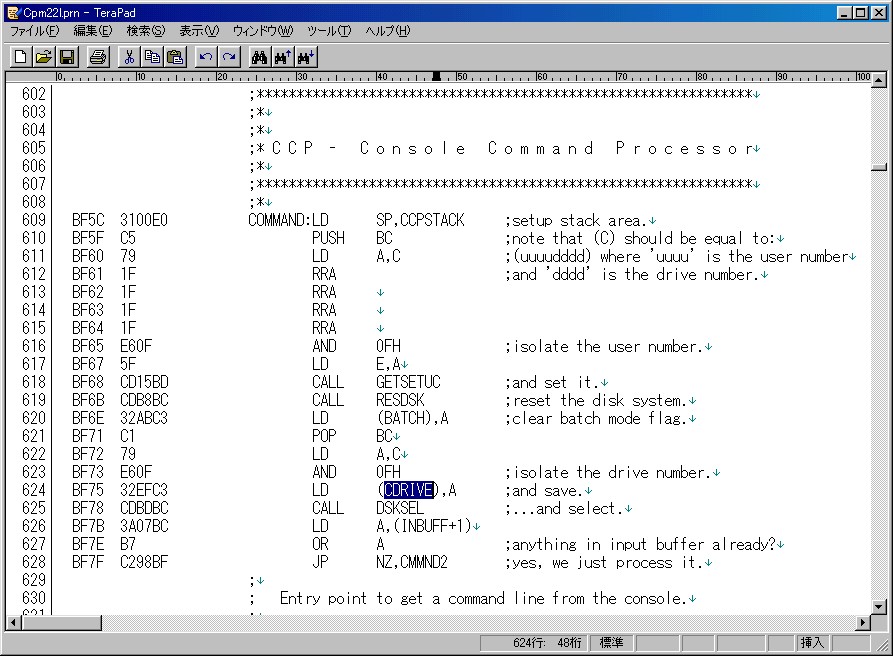Click line number 605 in the gutter
The height and width of the screenshot is (656, 893).
[34, 148]
